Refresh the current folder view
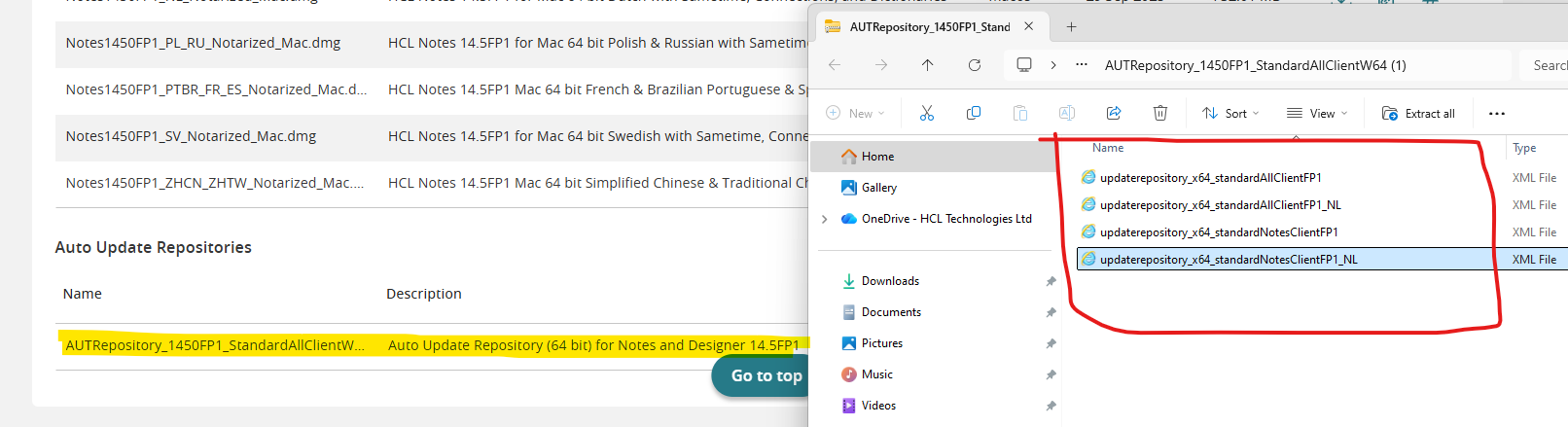This screenshot has width=1568, height=427. coord(974,65)
